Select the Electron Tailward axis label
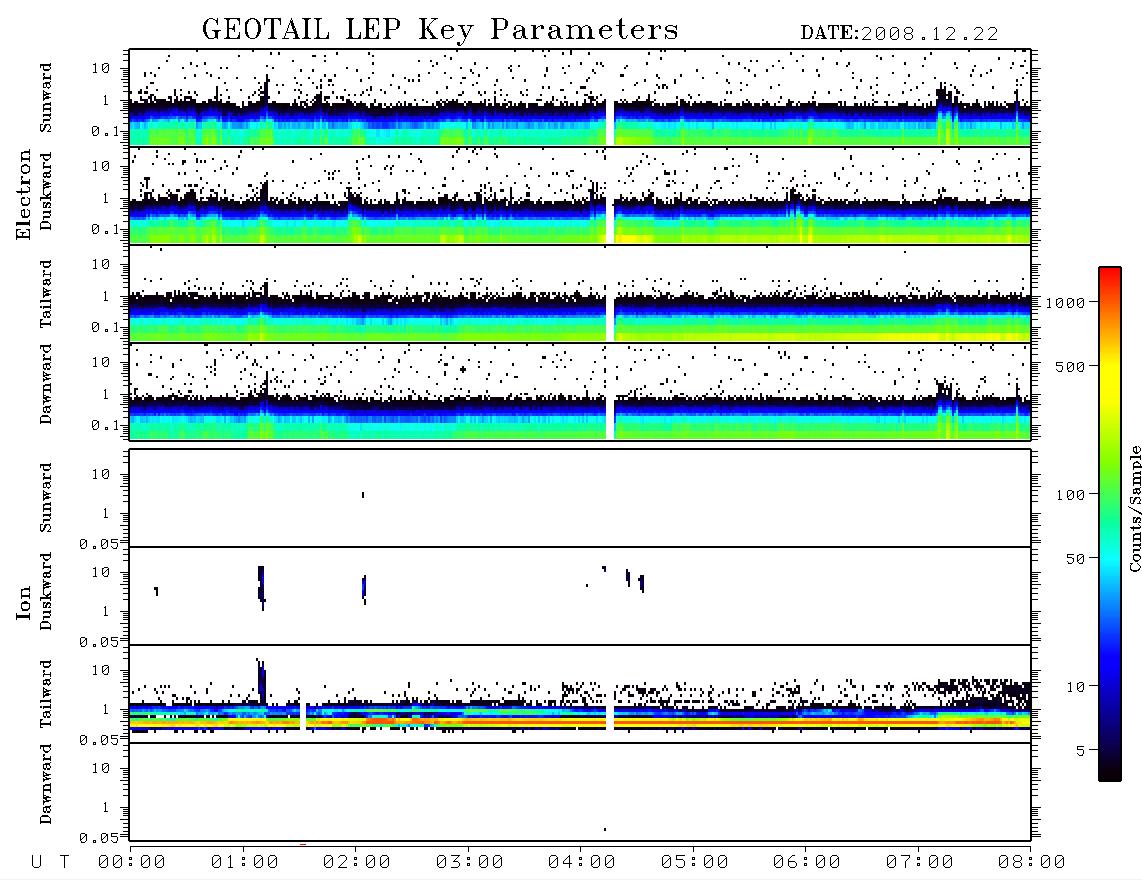Viewport: 1142px width, 880px height. tap(46, 294)
